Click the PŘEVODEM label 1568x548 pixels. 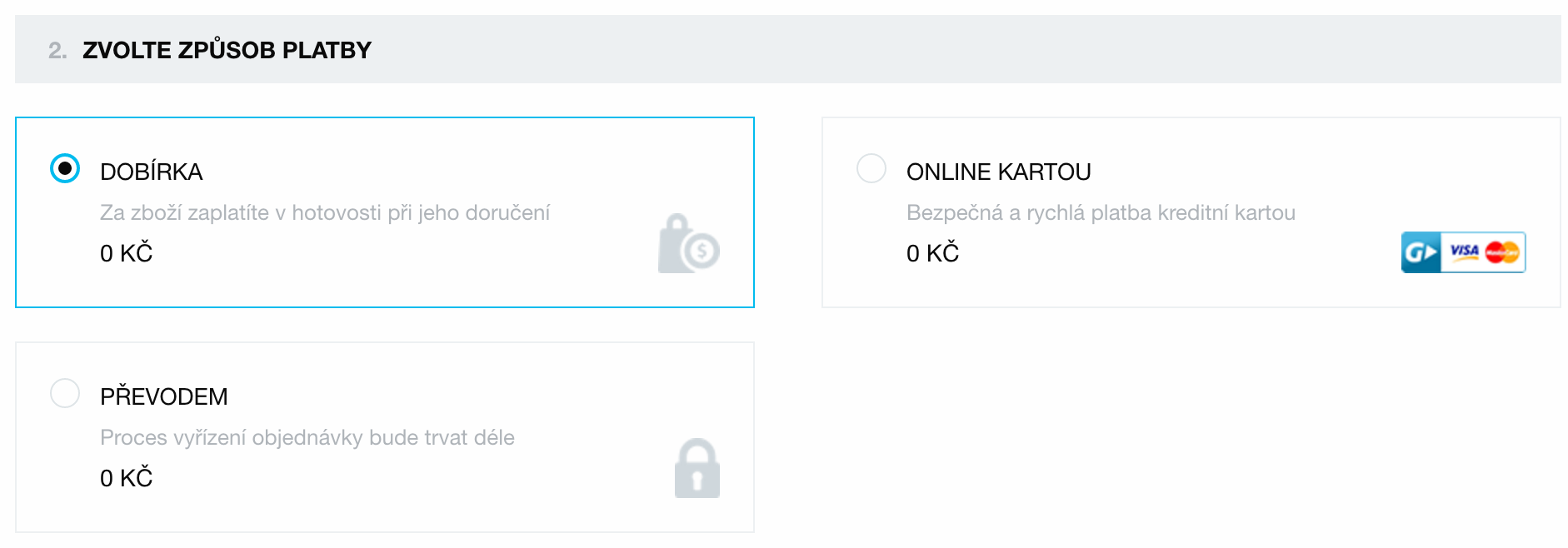click(x=164, y=396)
